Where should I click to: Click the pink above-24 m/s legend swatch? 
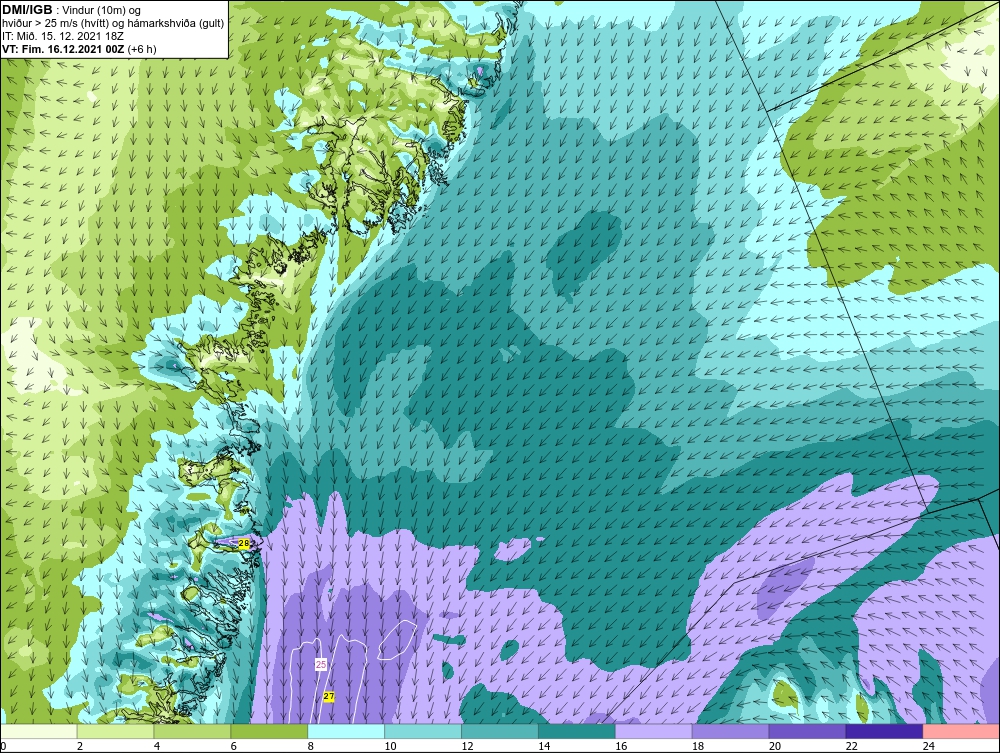pos(961,731)
